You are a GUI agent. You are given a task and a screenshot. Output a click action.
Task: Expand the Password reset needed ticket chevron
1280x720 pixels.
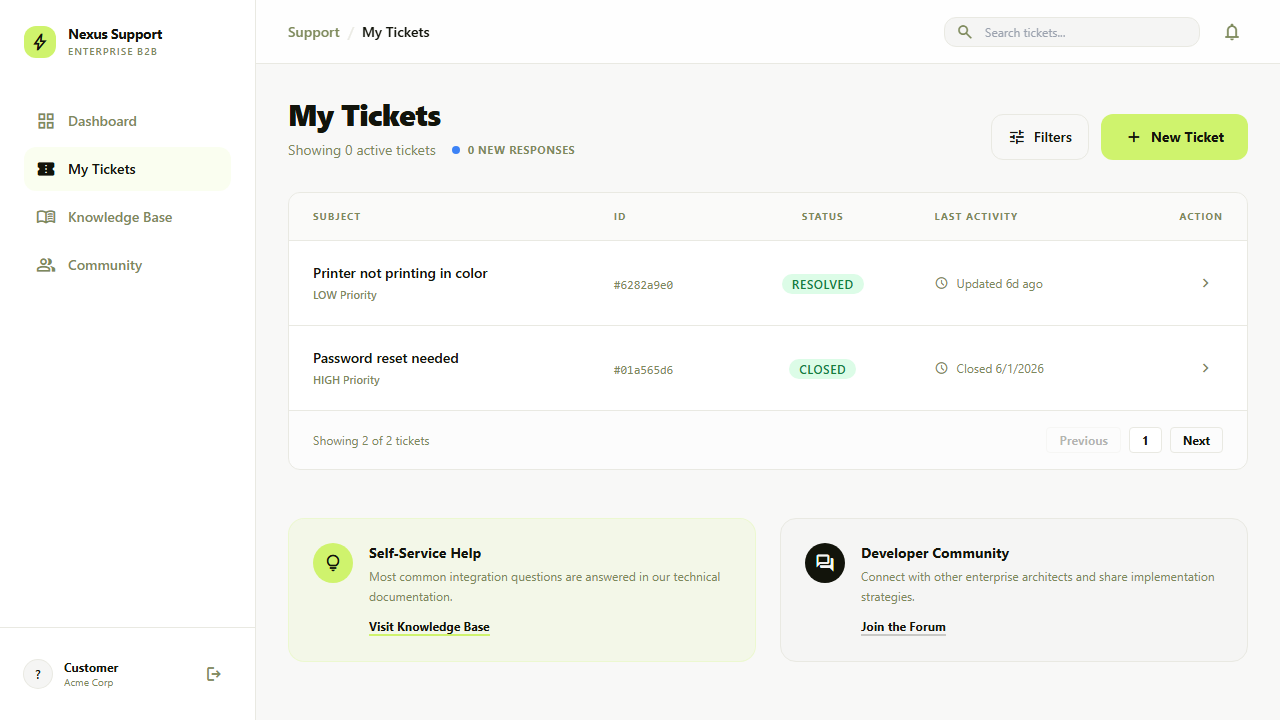(1205, 368)
